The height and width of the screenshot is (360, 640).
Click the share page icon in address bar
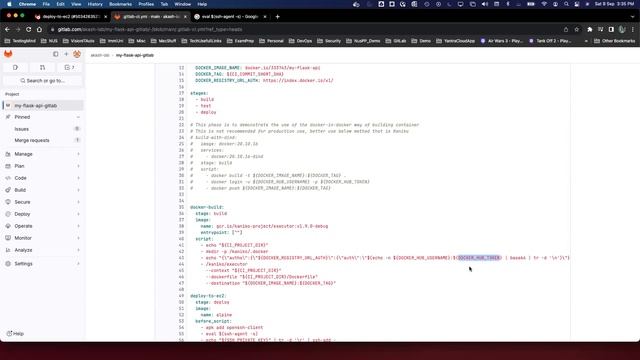point(566,29)
